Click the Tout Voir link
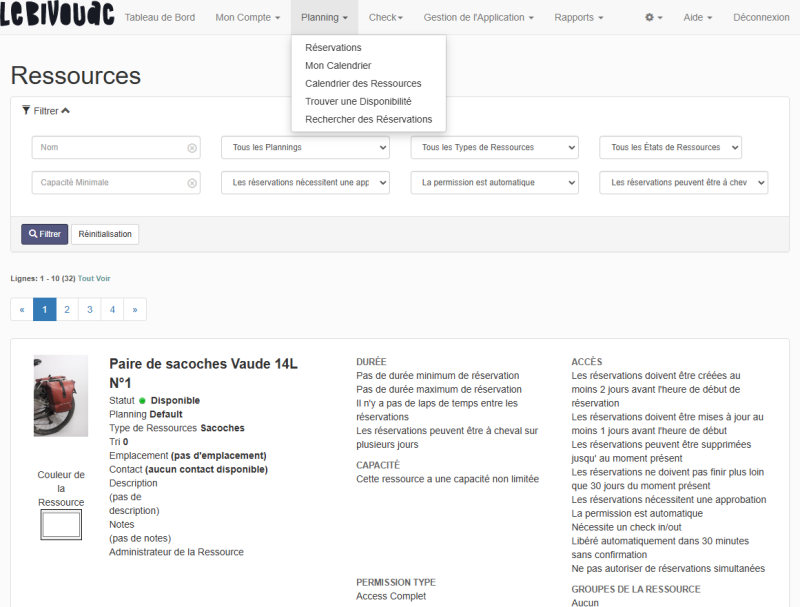 pyautogui.click(x=94, y=278)
